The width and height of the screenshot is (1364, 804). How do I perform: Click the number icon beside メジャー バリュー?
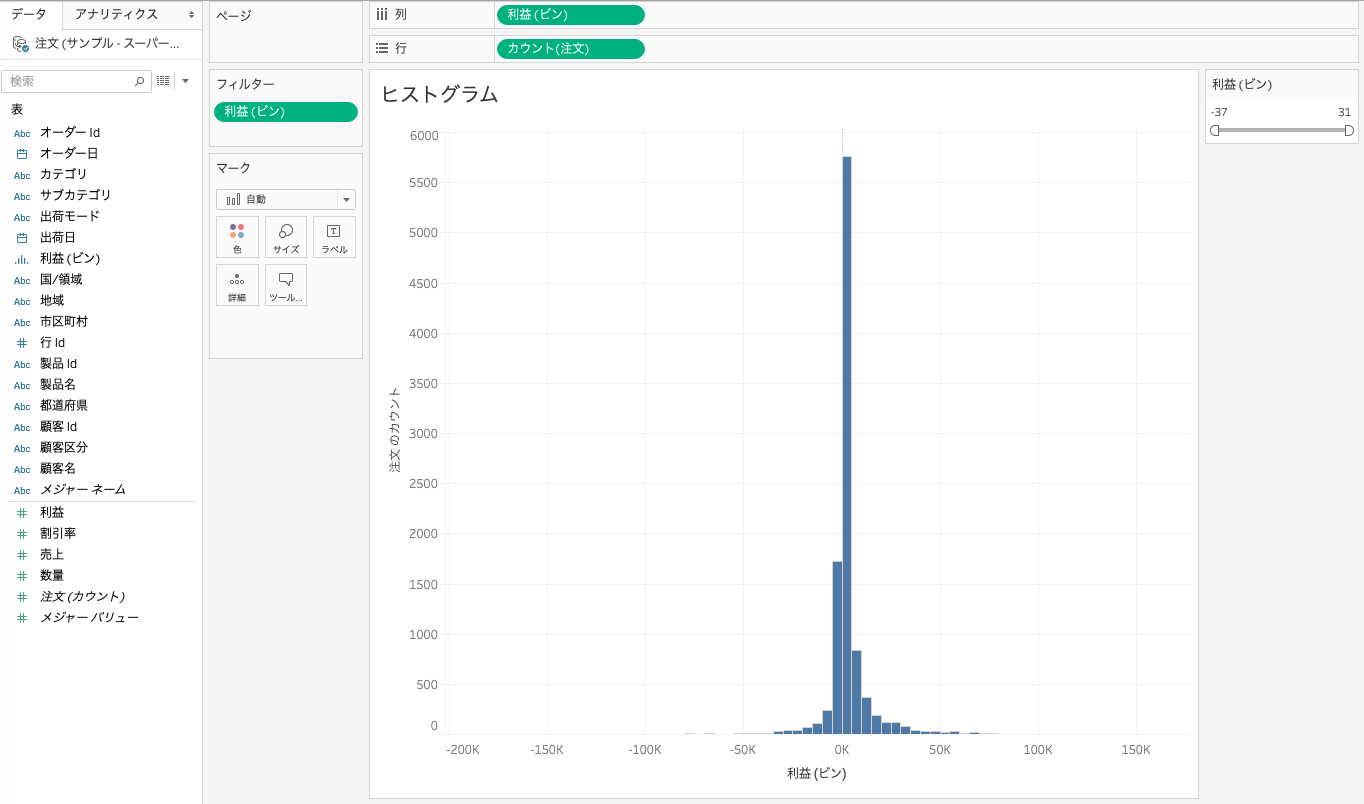click(x=22, y=618)
